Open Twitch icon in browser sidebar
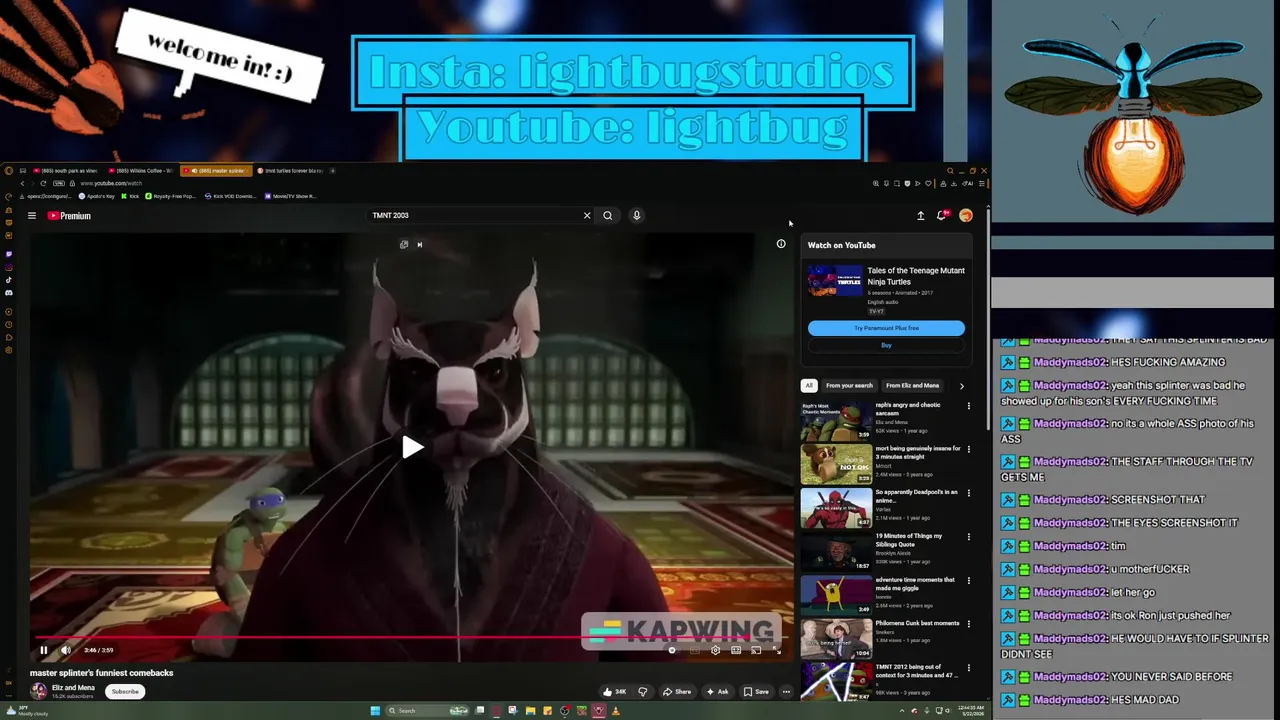 pyautogui.click(x=9, y=255)
